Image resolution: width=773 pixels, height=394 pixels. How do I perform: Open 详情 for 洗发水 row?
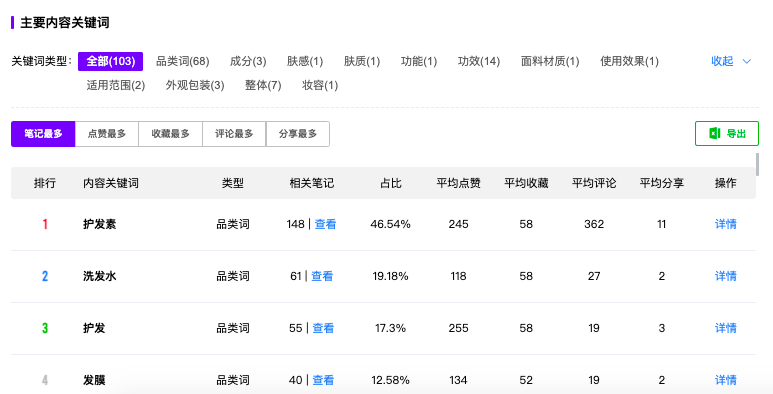coord(726,276)
